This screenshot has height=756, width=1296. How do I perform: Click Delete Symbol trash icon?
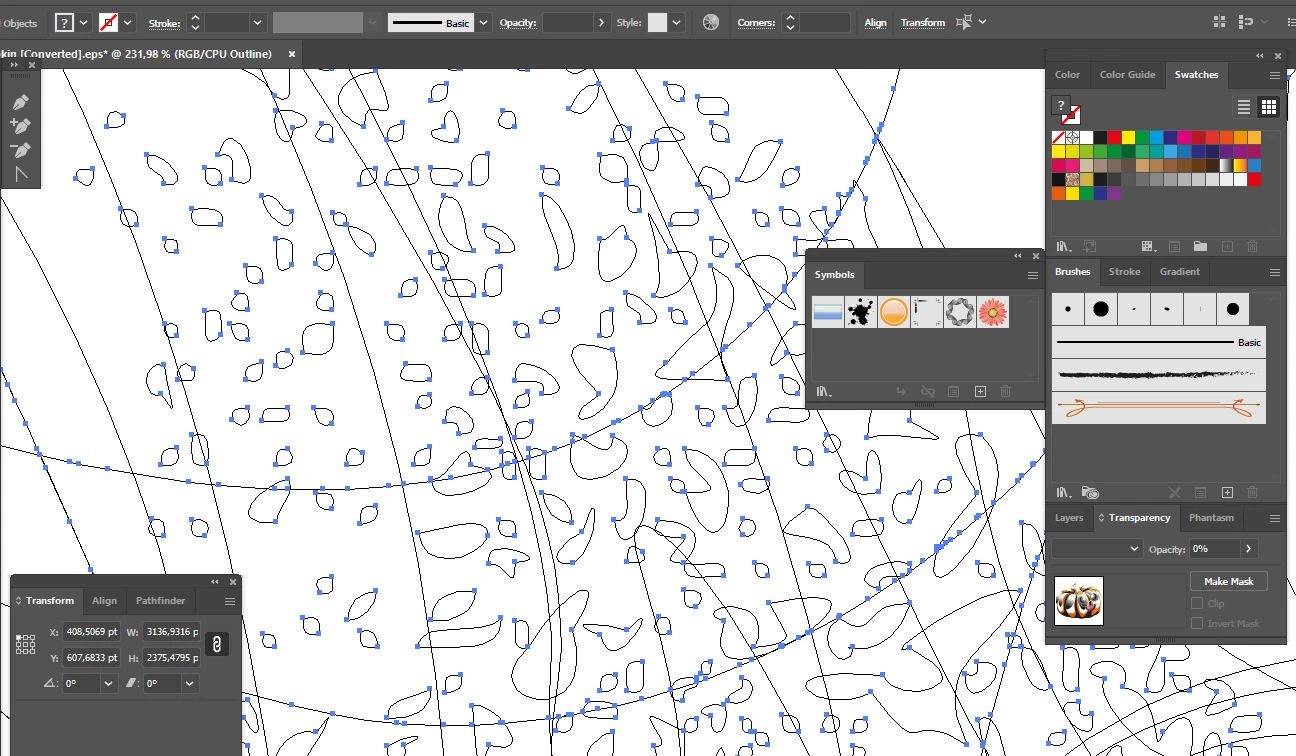coord(1006,392)
